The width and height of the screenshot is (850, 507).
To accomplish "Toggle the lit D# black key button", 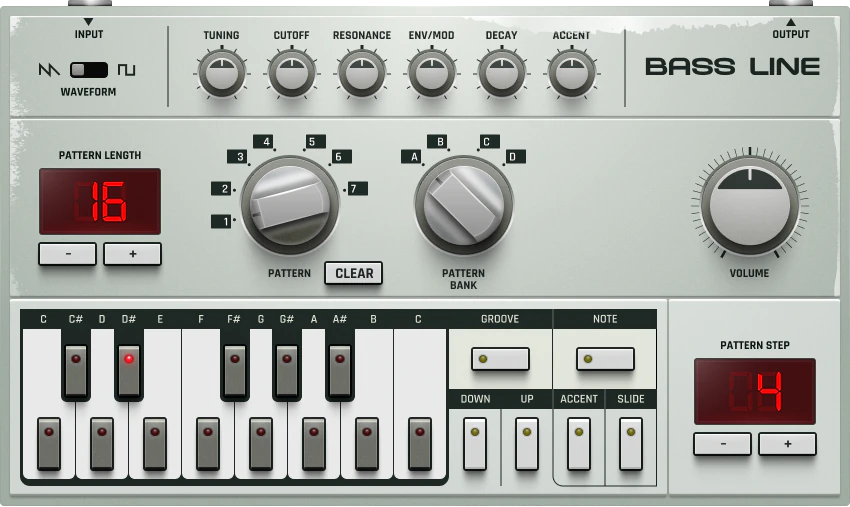I will point(129,371).
